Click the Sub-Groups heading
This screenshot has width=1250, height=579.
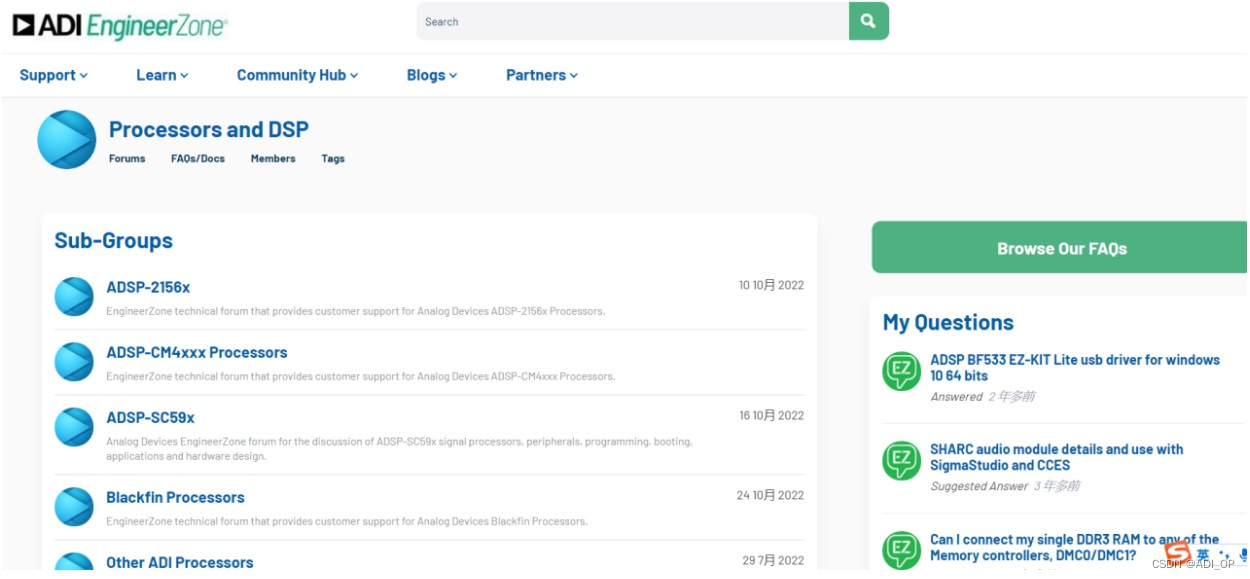[113, 240]
